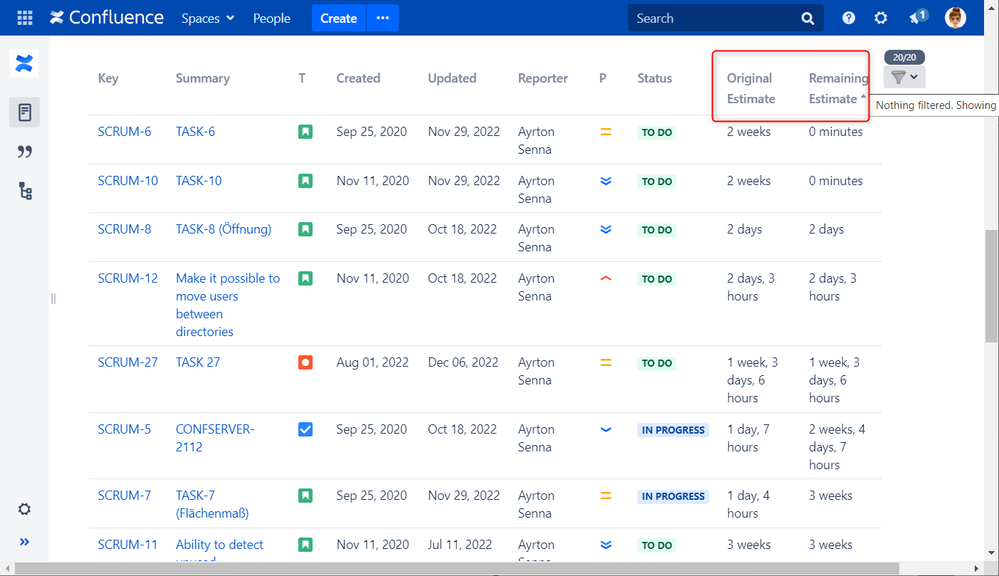Image resolution: width=999 pixels, height=576 pixels.
Task: Sort by the Summary column header
Action: [x=203, y=78]
